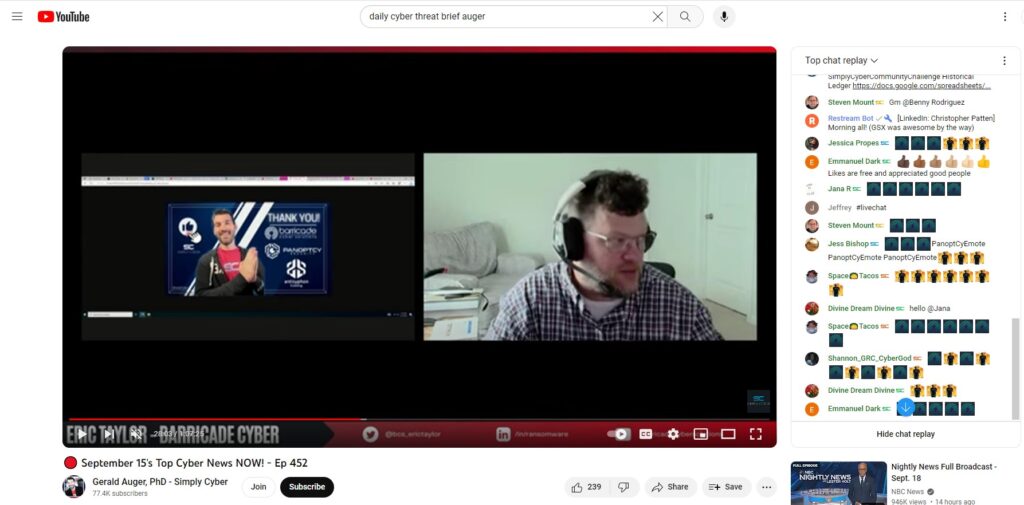The height and width of the screenshot is (505, 1024).
Task: Open top-right settings three-dot menu
Action: pos(1004,16)
